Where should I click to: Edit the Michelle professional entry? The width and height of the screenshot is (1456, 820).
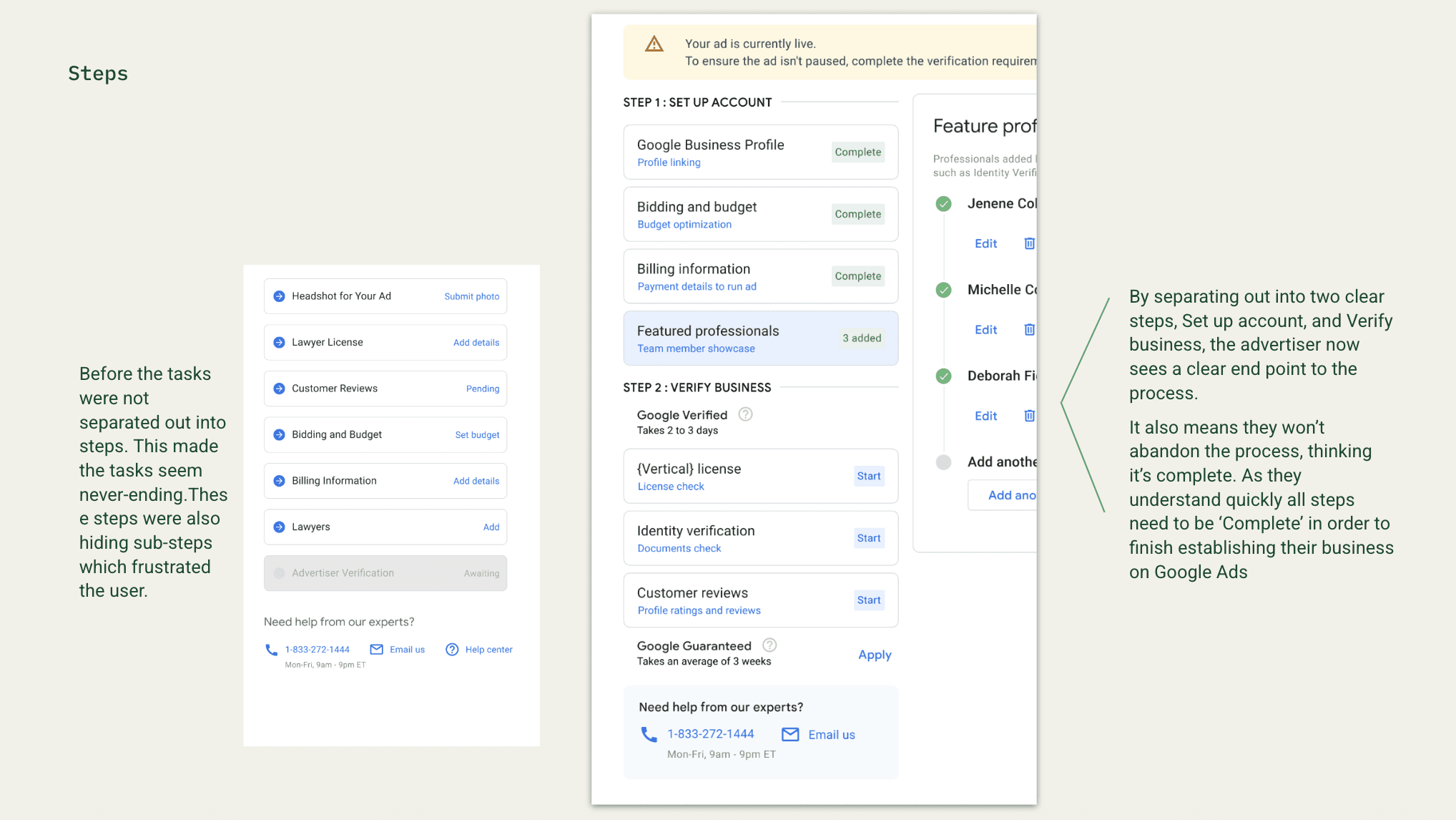(985, 329)
